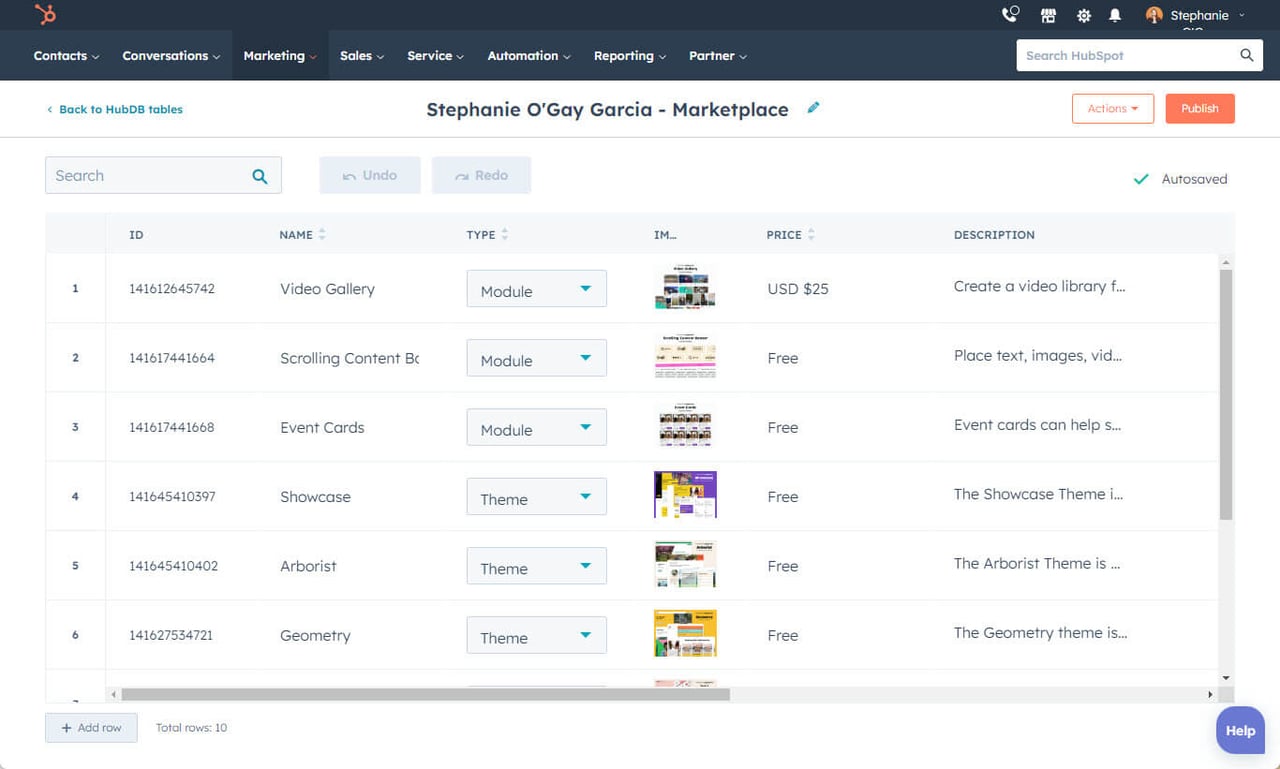The height and width of the screenshot is (769, 1280).
Task: Open Arborist type dropdown
Action: click(537, 566)
